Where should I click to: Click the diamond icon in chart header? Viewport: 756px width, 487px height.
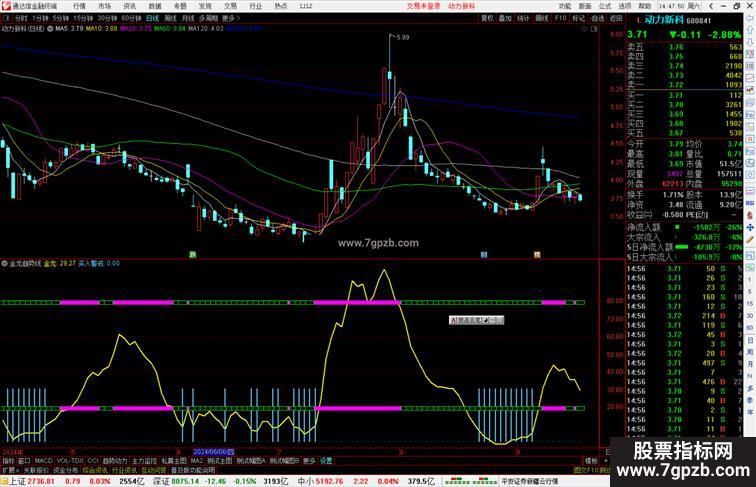[584, 29]
